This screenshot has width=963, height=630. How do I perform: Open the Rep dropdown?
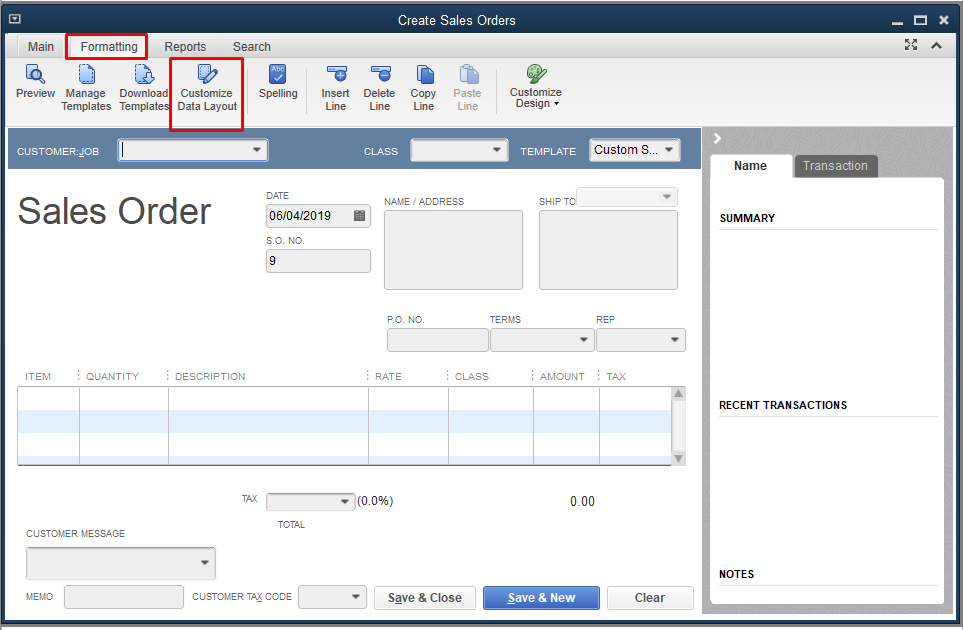[674, 340]
